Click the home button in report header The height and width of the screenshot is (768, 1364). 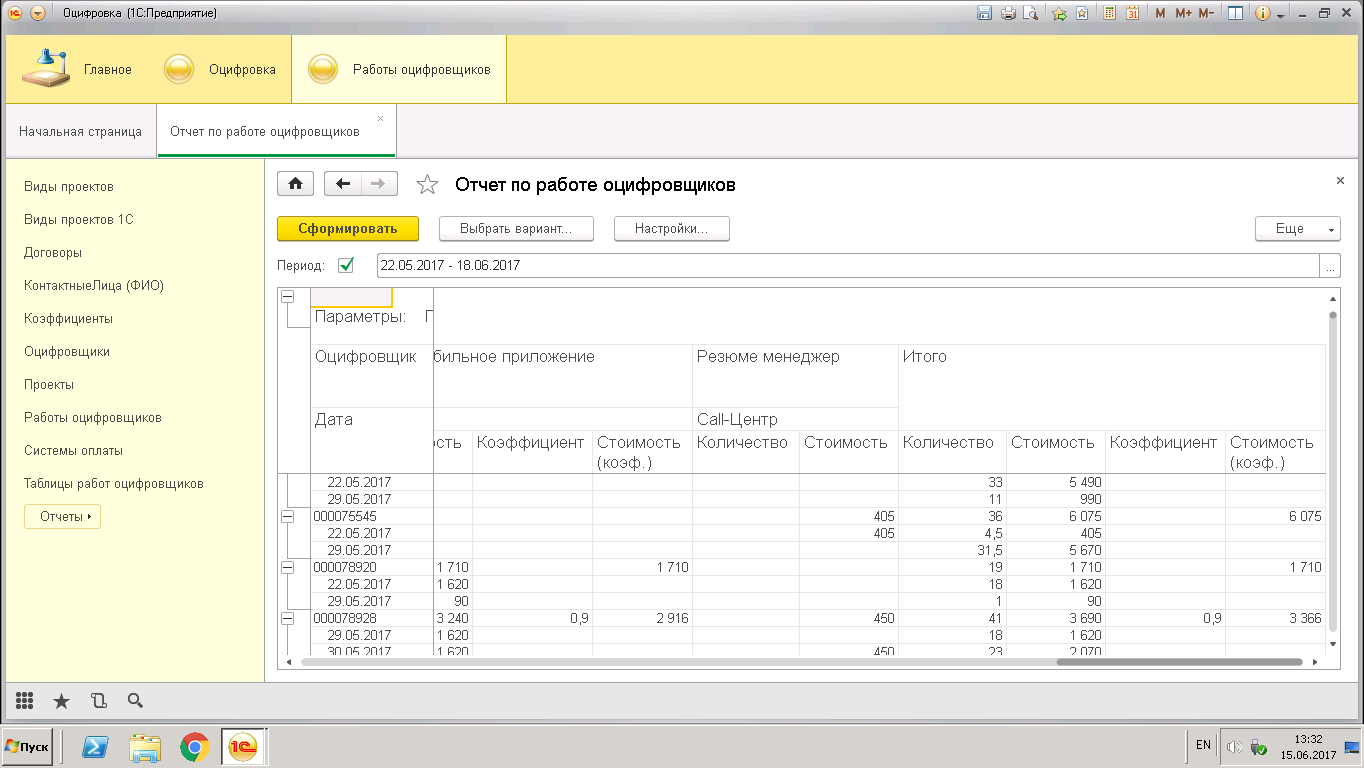click(x=296, y=184)
